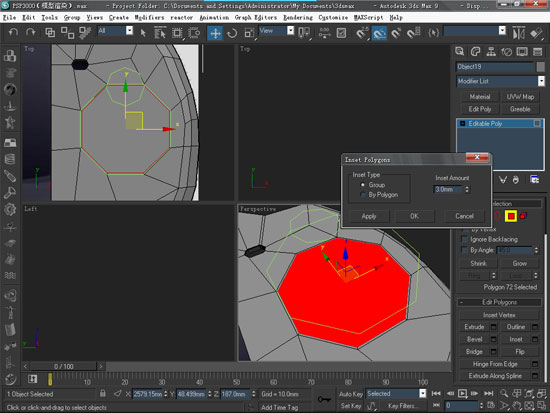Open the Hierarchy command panel tab
Screen dimensions: 550x413
click(491, 52)
